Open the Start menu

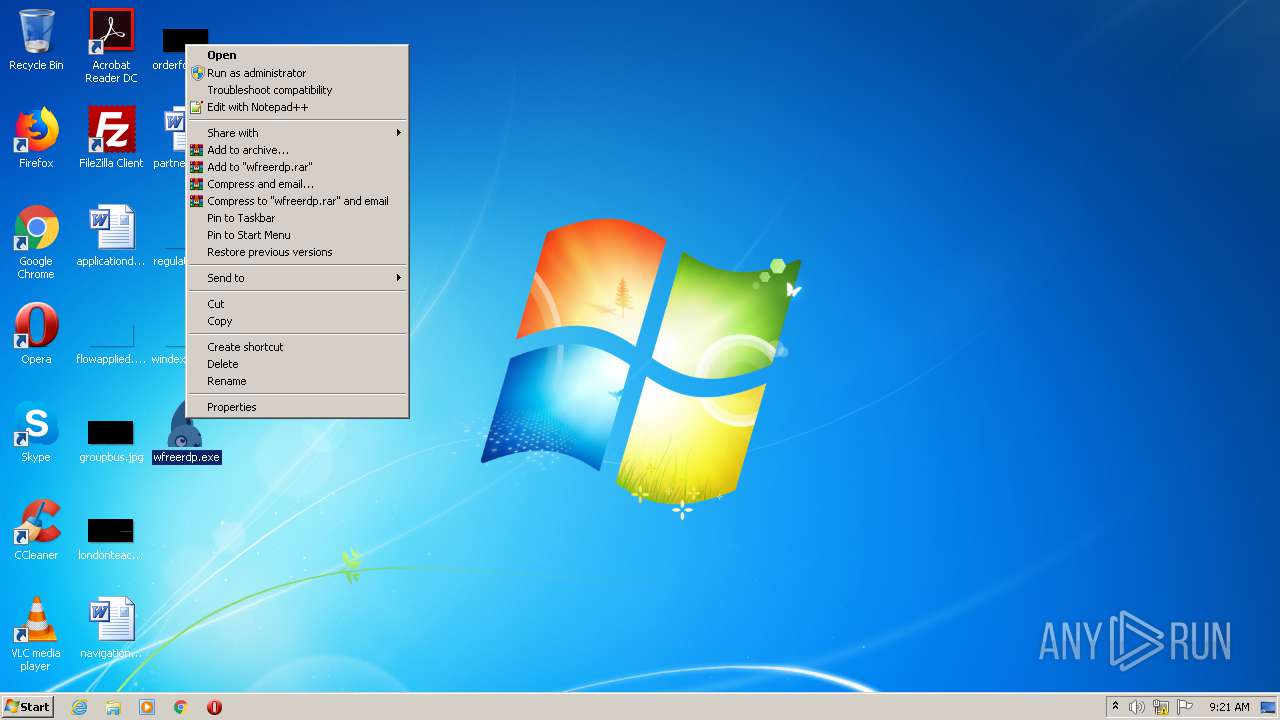[x=28, y=707]
